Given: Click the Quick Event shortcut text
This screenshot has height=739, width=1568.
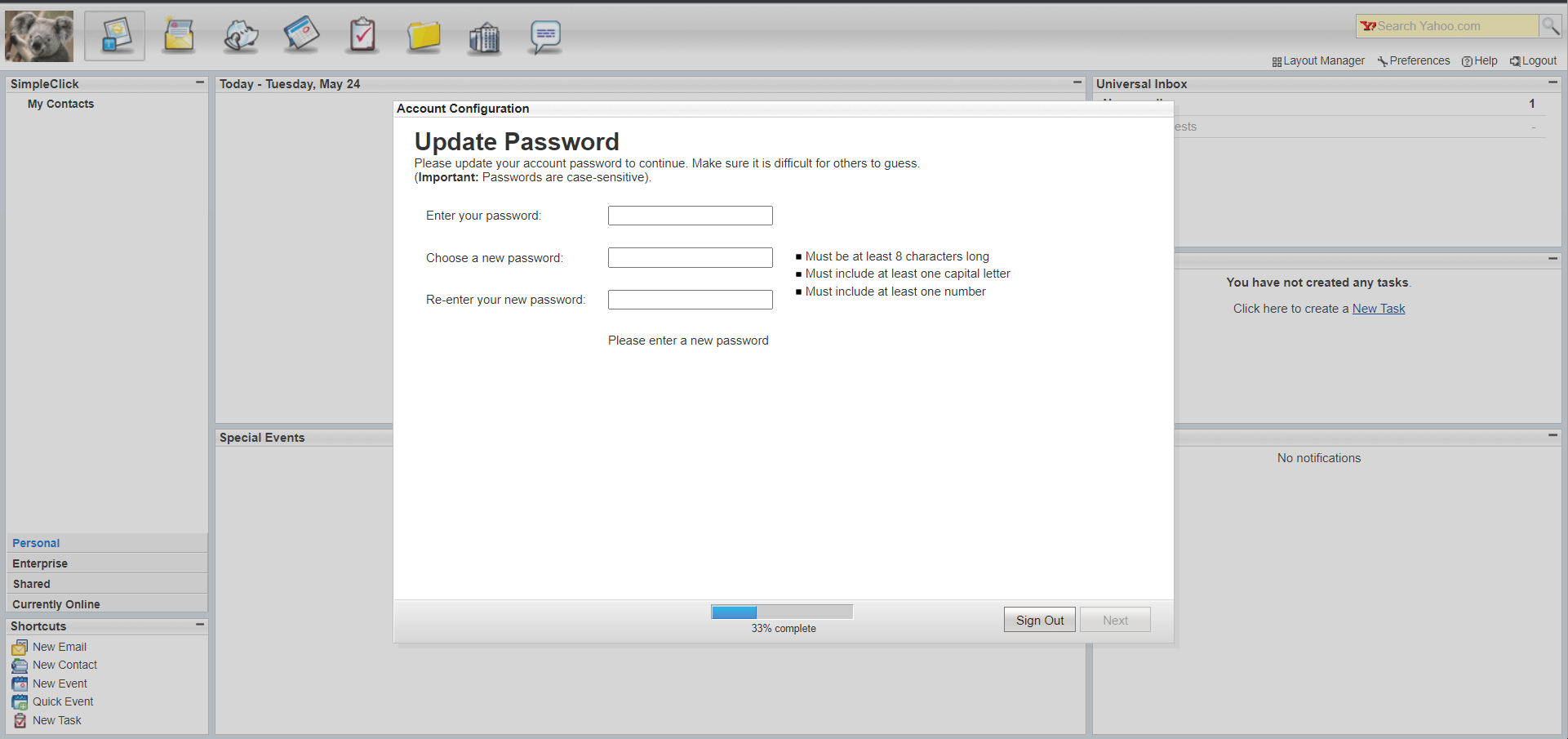Looking at the screenshot, I should (63, 701).
